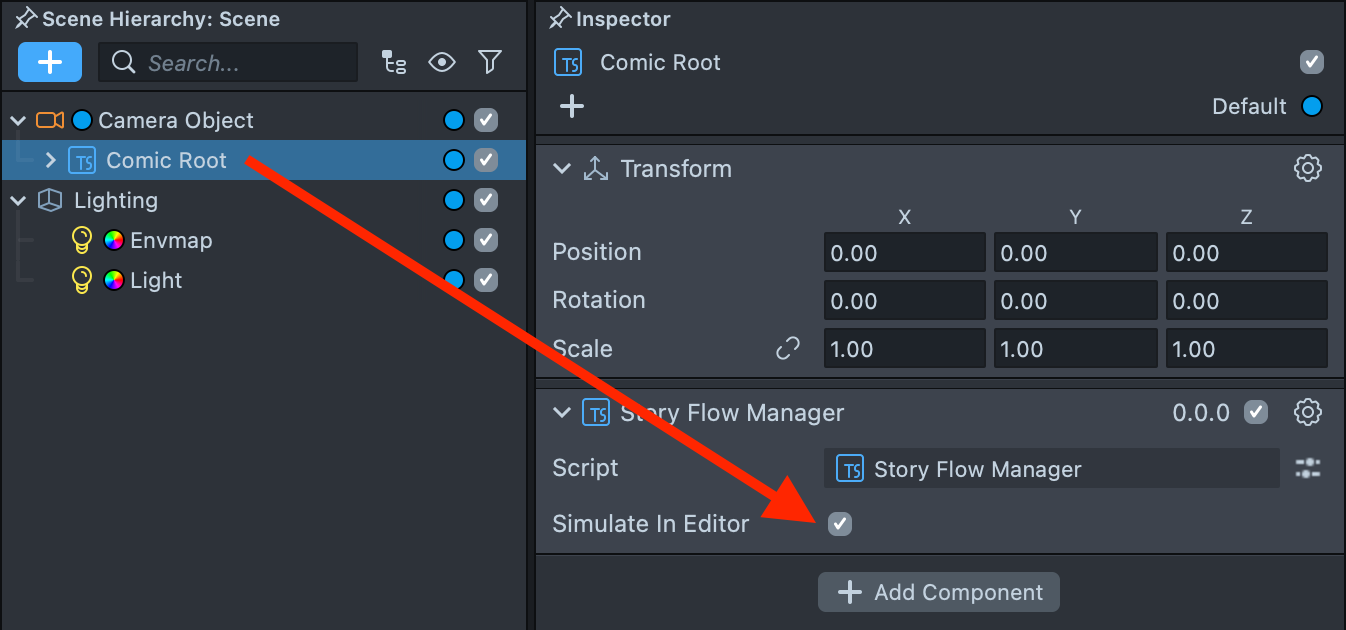Toggle Envmap object enabled checkbox
Image resolution: width=1346 pixels, height=630 pixels.
(x=486, y=240)
